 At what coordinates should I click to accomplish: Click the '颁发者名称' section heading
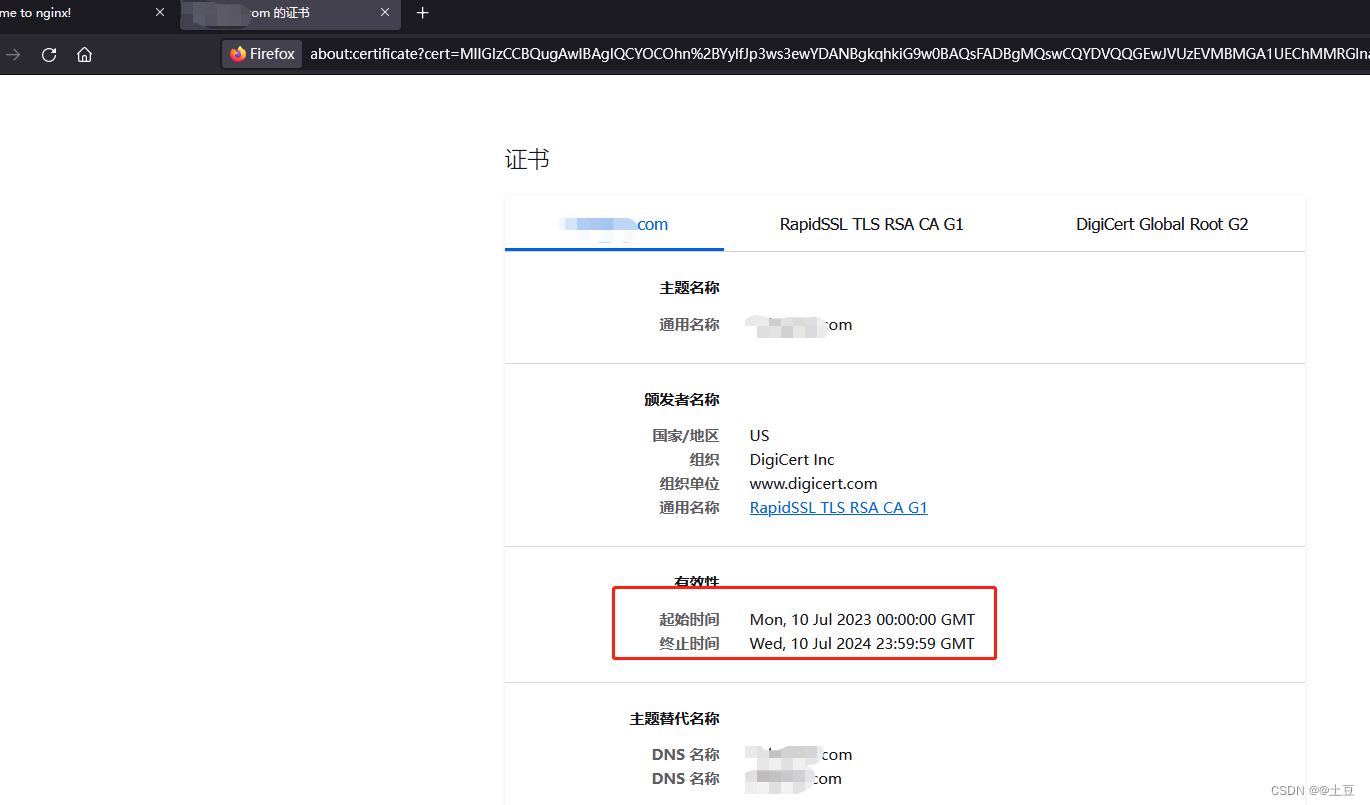coord(682,400)
